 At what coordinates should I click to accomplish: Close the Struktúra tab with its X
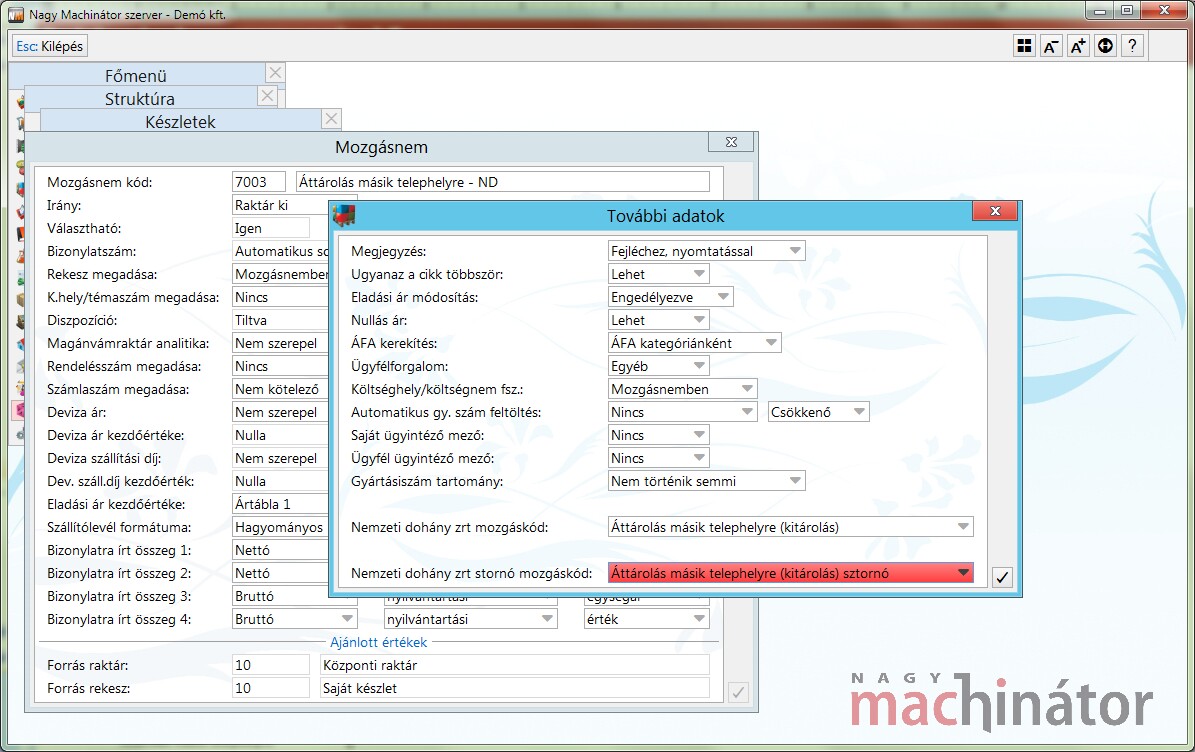[266, 96]
